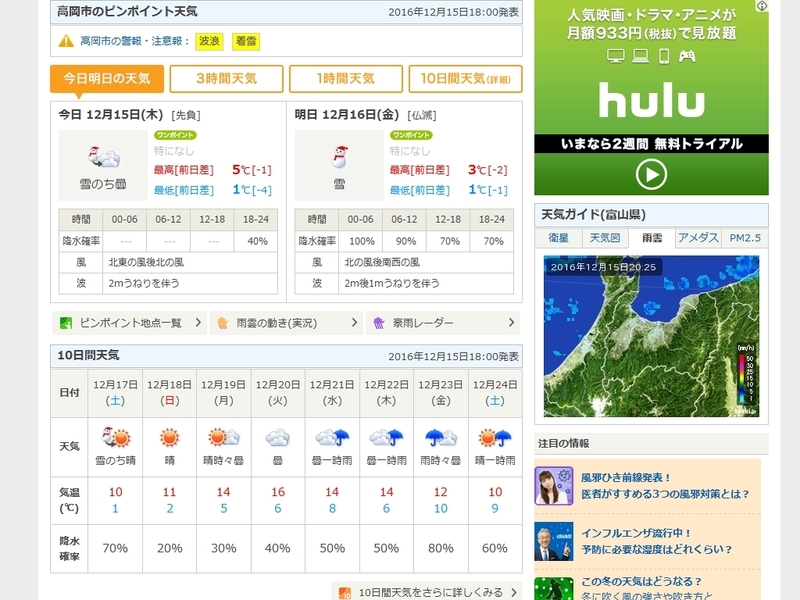Click the 12月19日 sunny-cloudy icon
The width and height of the screenshot is (800, 600).
point(223,438)
